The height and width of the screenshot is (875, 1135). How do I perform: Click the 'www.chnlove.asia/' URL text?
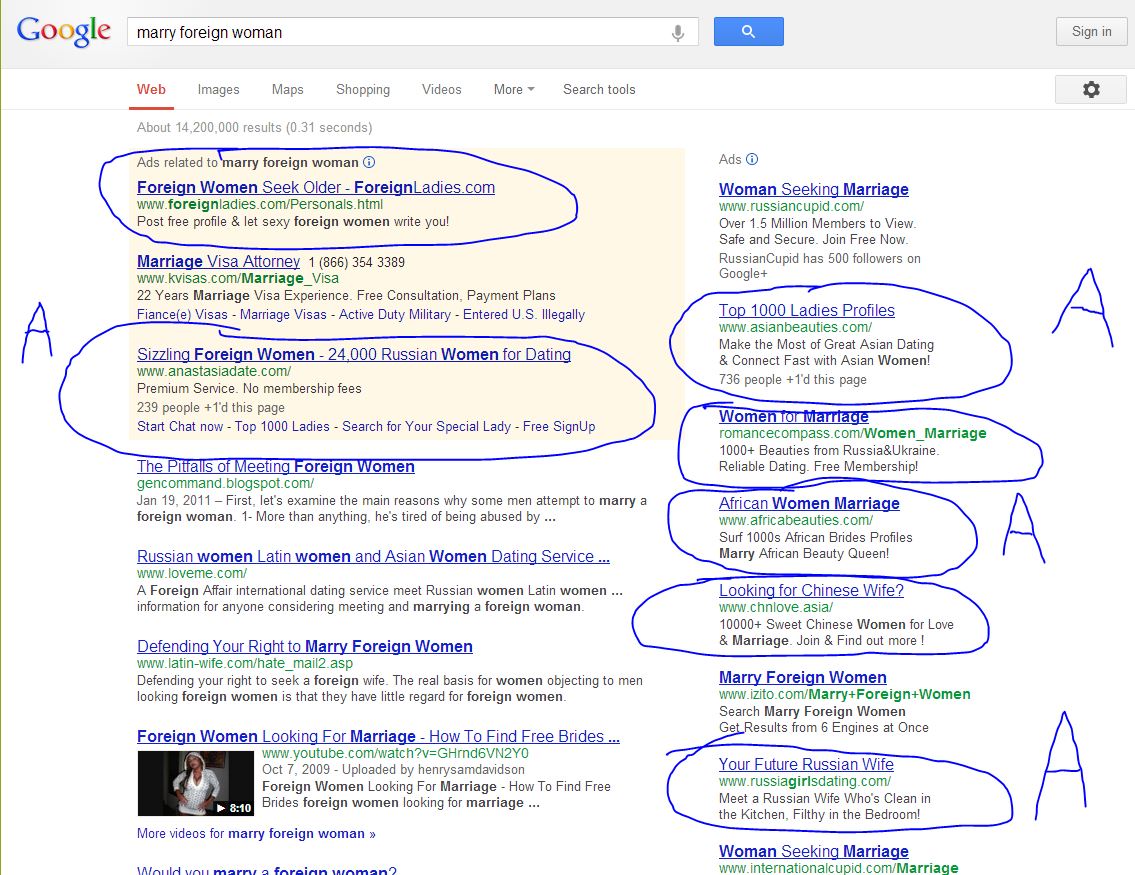776,607
